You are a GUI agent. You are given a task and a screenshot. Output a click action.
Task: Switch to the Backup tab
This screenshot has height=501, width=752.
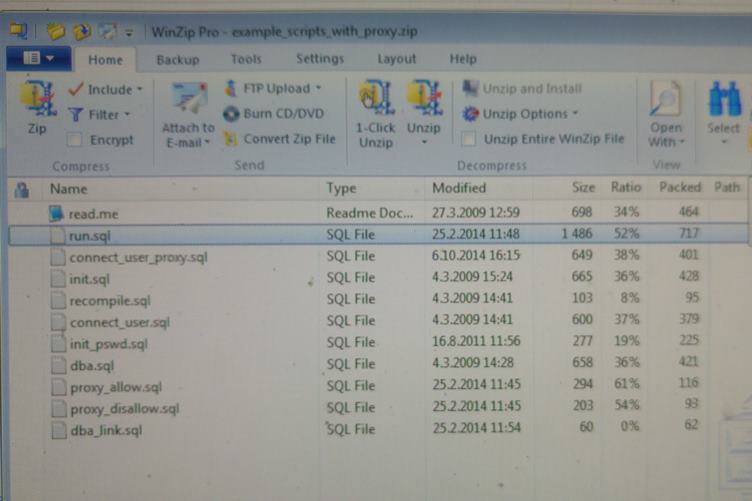[x=178, y=59]
